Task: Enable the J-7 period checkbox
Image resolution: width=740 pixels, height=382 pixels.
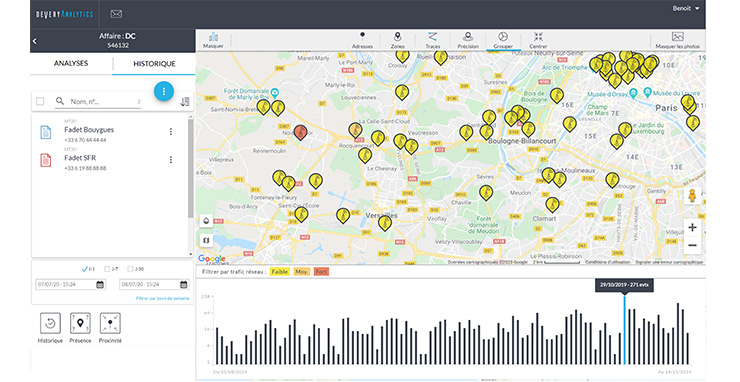Action: [107, 269]
